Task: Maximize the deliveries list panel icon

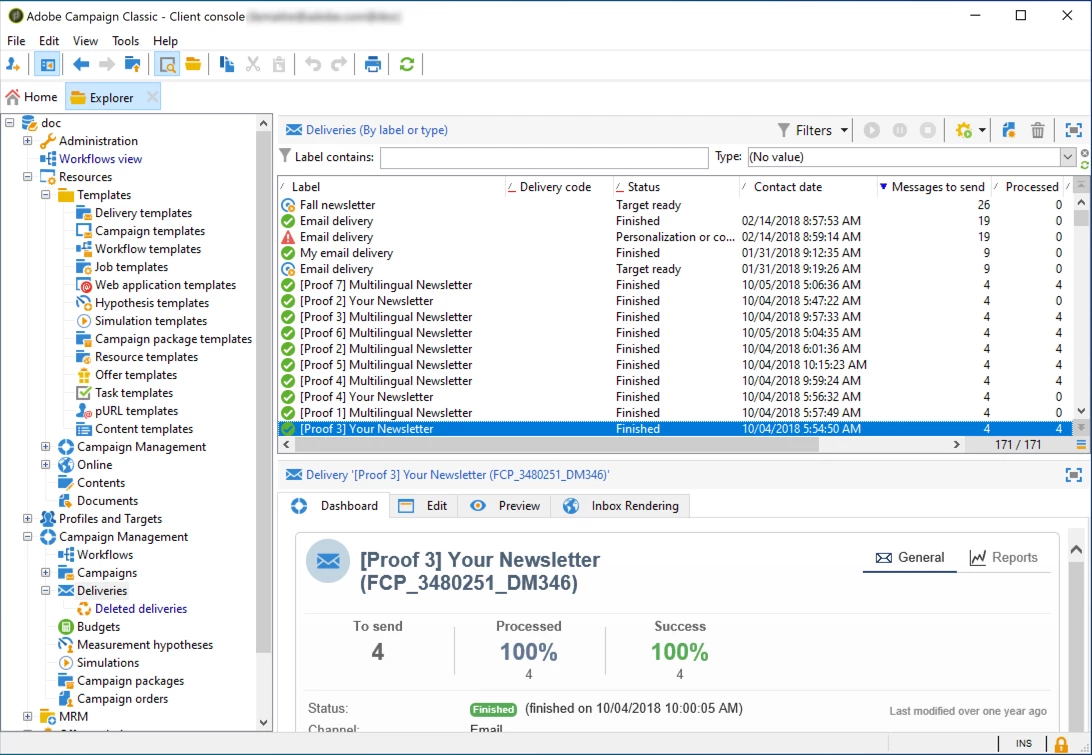Action: click(1074, 130)
